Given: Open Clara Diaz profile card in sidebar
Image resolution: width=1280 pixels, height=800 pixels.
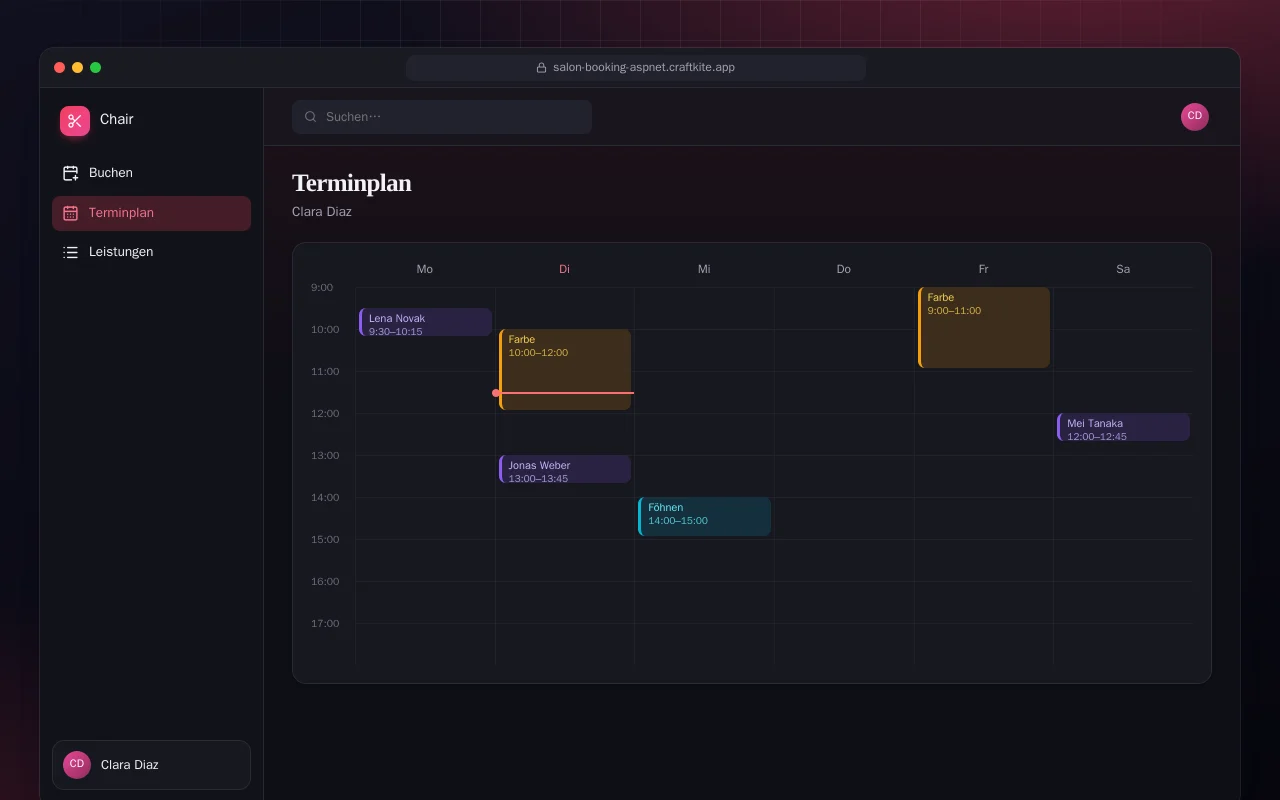Looking at the screenshot, I should click(x=151, y=765).
